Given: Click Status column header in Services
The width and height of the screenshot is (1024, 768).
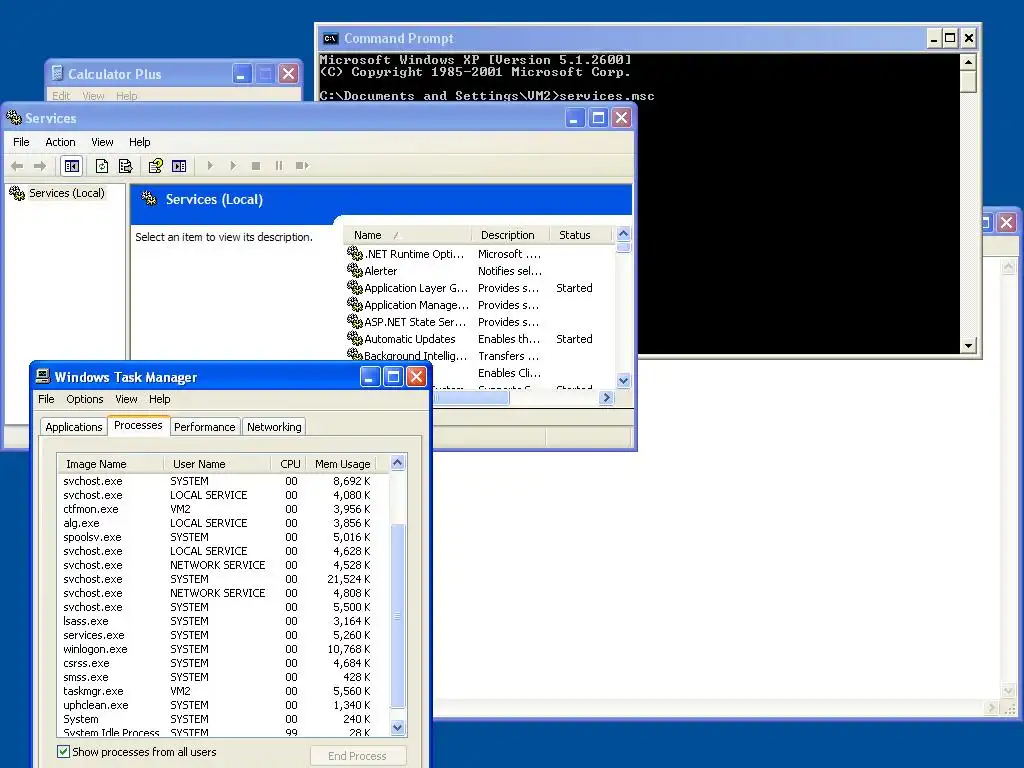Looking at the screenshot, I should [580, 235].
